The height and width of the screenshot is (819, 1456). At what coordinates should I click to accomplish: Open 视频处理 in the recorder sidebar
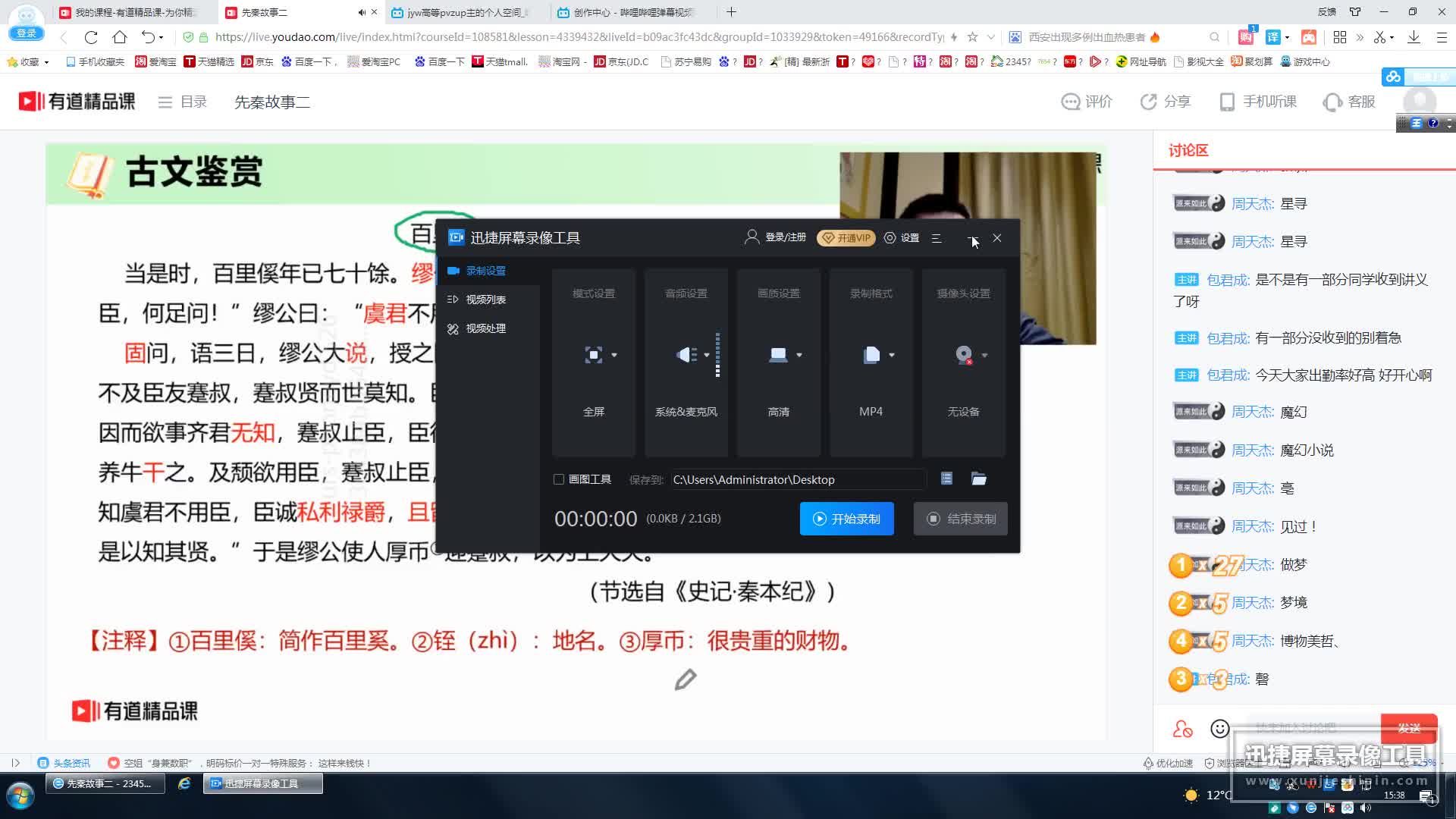coord(476,328)
